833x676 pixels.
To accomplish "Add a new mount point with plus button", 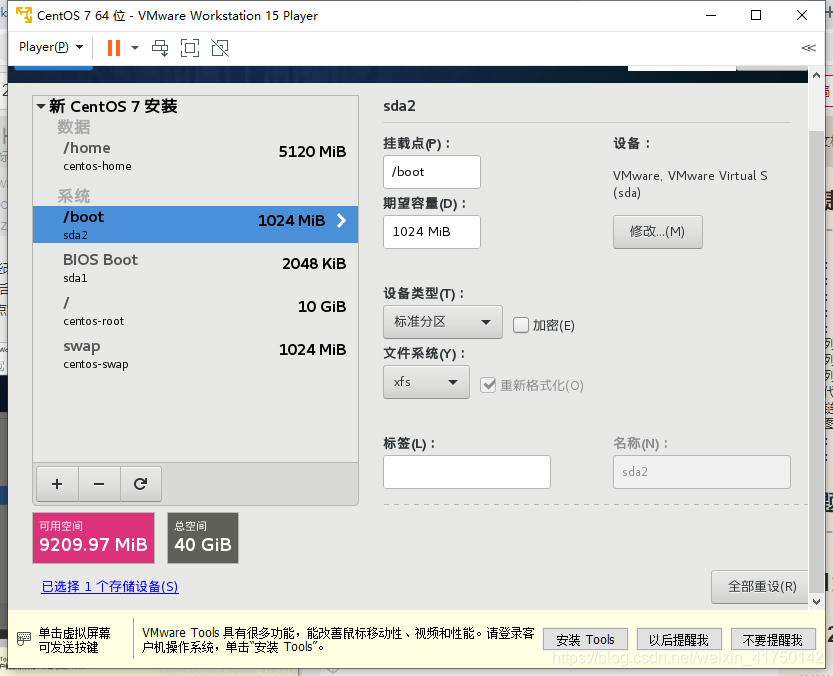I will [x=57, y=484].
